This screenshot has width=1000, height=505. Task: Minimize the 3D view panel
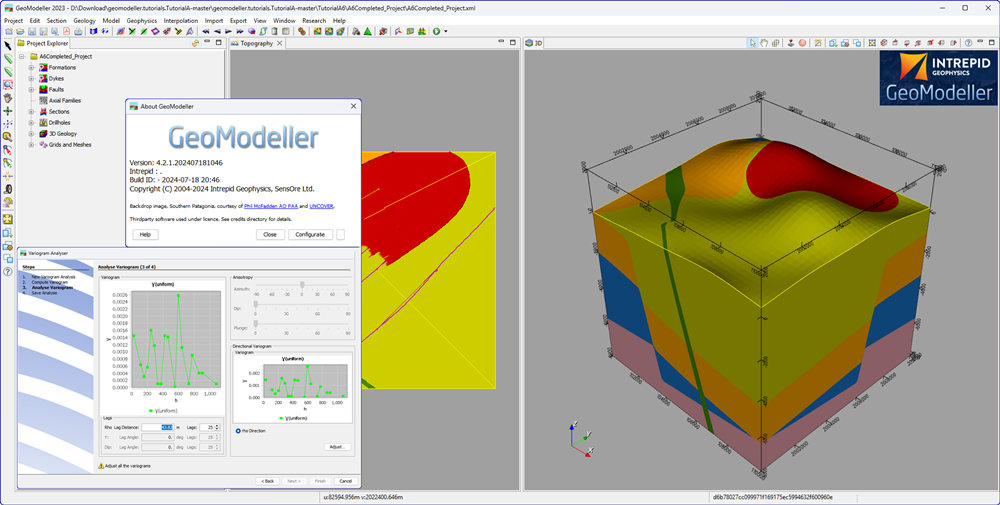tap(980, 42)
